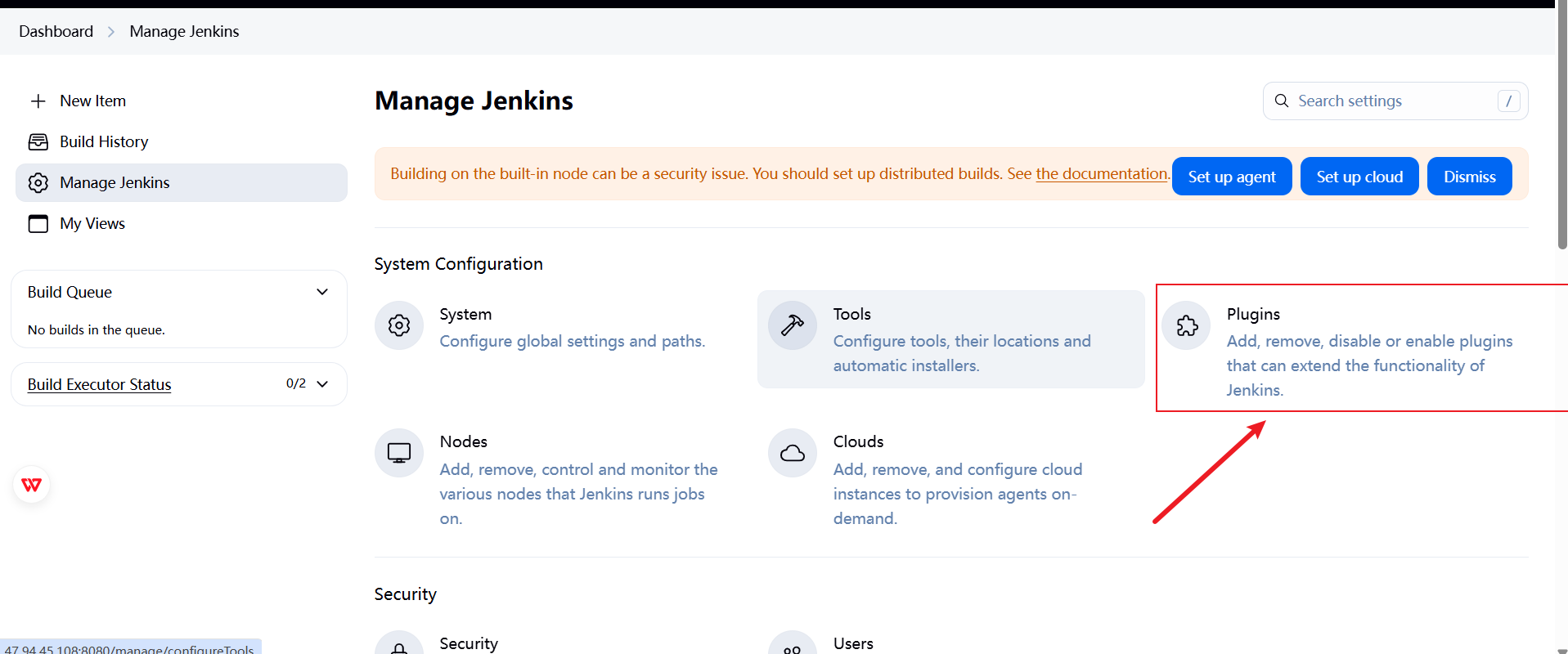Click the Manage Jenkins page heading
This screenshot has height=654, width=1568.
click(474, 101)
